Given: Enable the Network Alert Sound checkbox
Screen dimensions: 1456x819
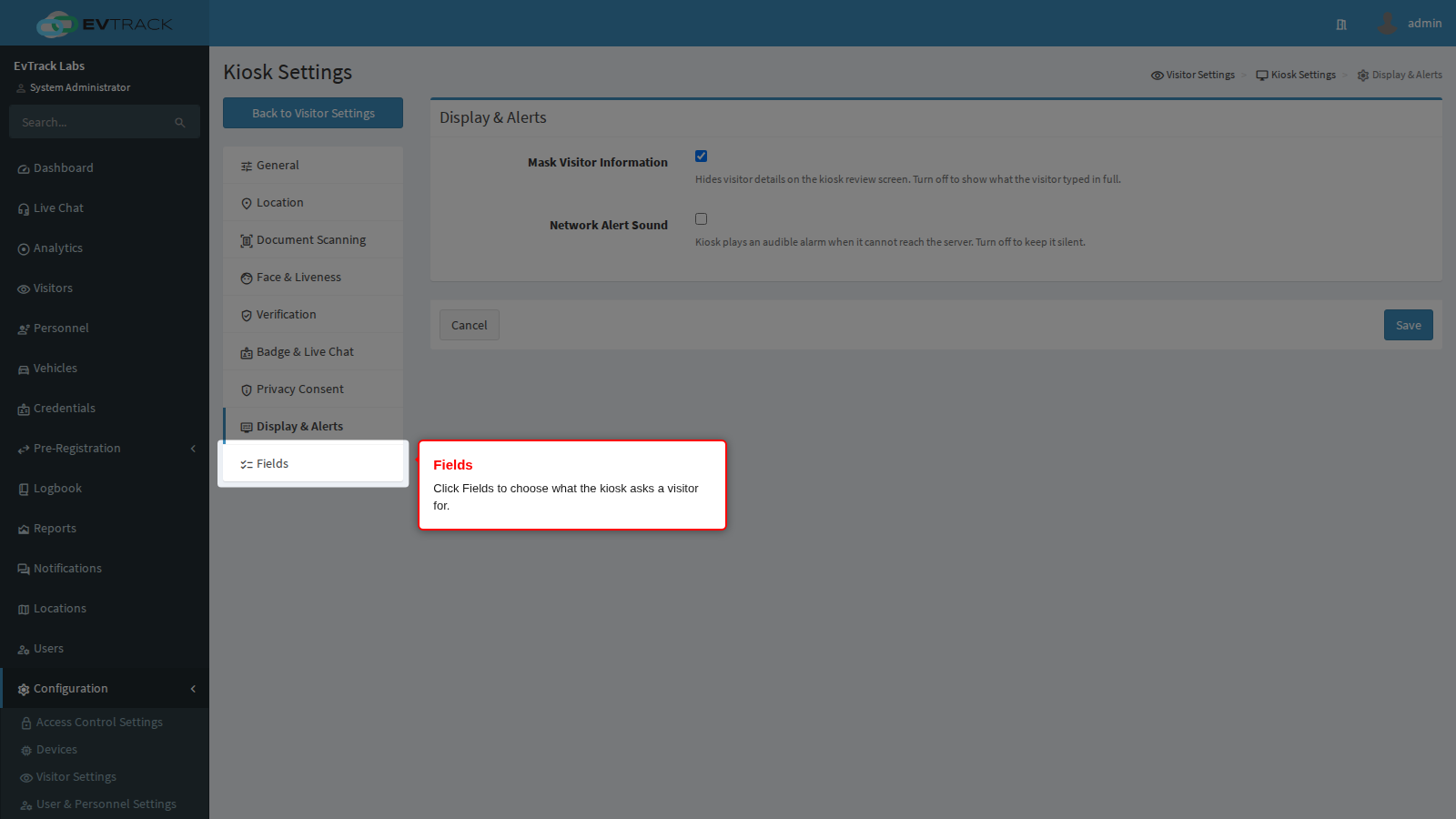Looking at the screenshot, I should click(701, 219).
